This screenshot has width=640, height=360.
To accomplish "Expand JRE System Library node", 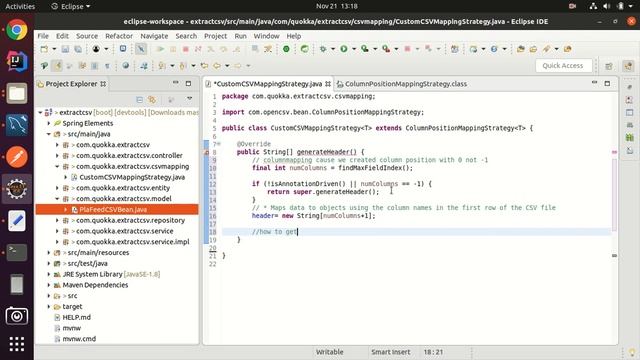I will click(49, 274).
